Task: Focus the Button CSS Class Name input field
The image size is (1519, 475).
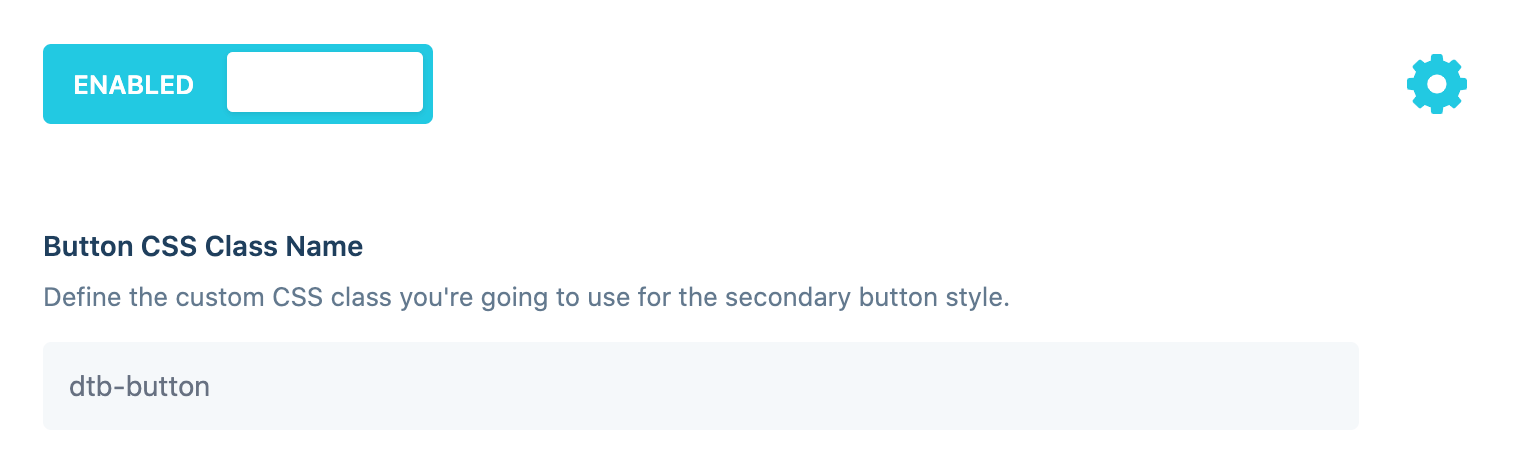Action: (x=700, y=387)
